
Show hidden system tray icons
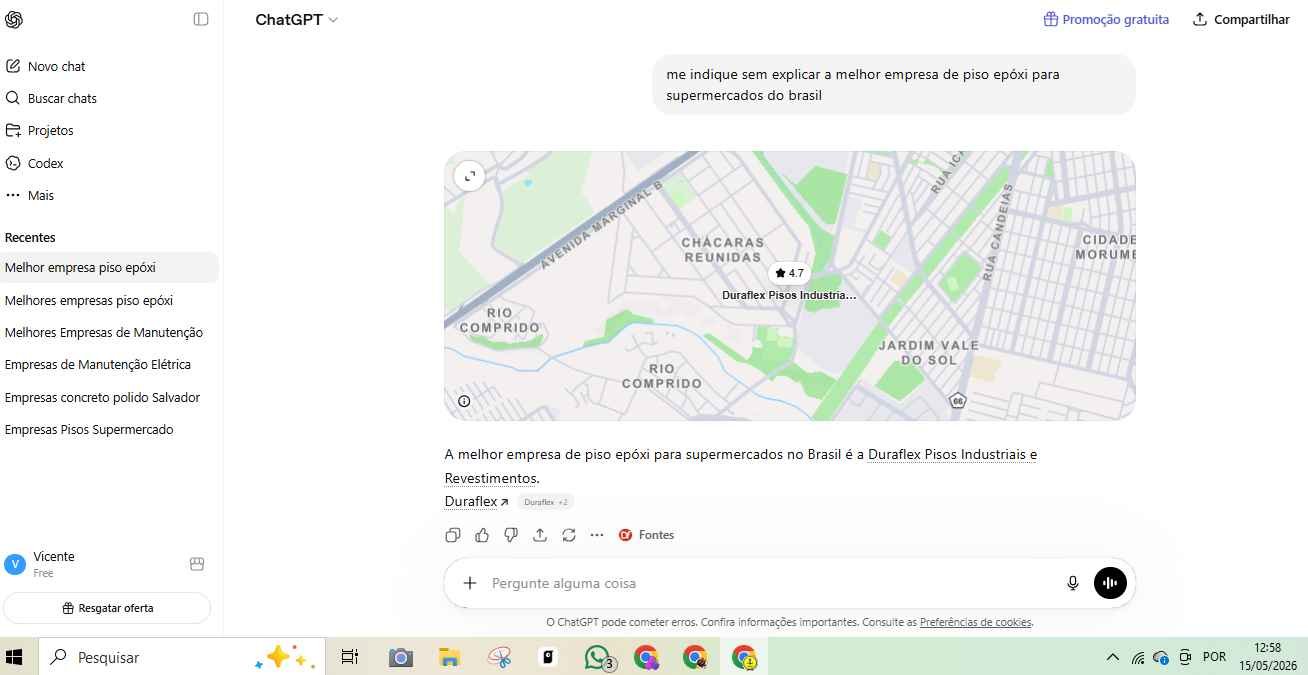tap(1112, 657)
